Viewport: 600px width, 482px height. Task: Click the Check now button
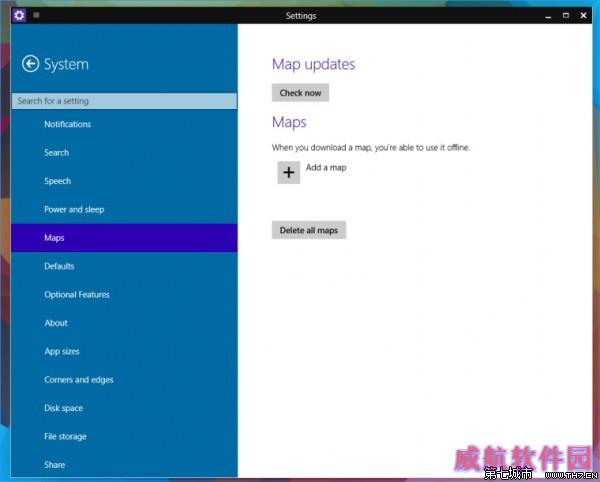(300, 93)
